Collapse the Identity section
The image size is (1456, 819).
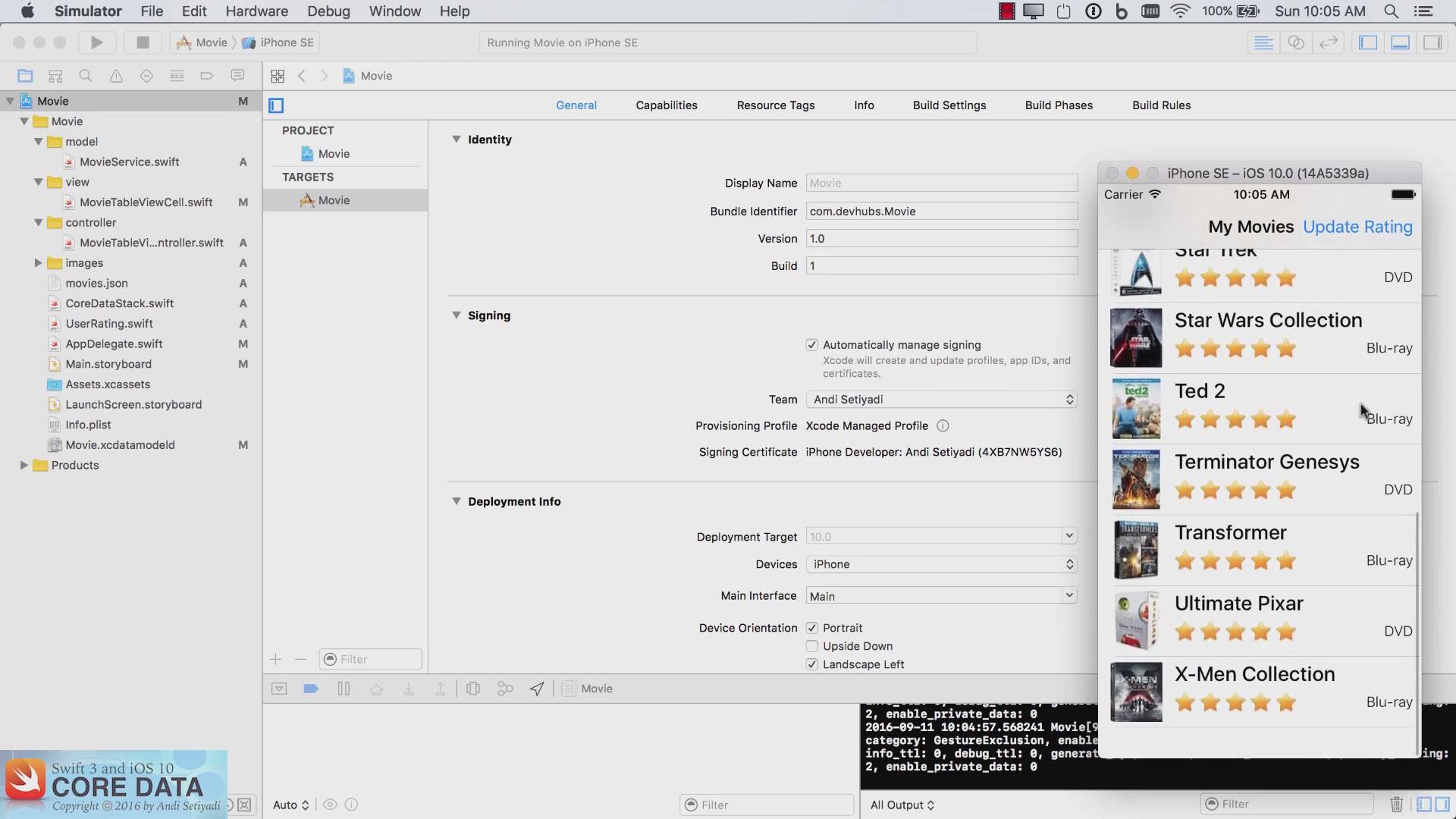tap(457, 140)
